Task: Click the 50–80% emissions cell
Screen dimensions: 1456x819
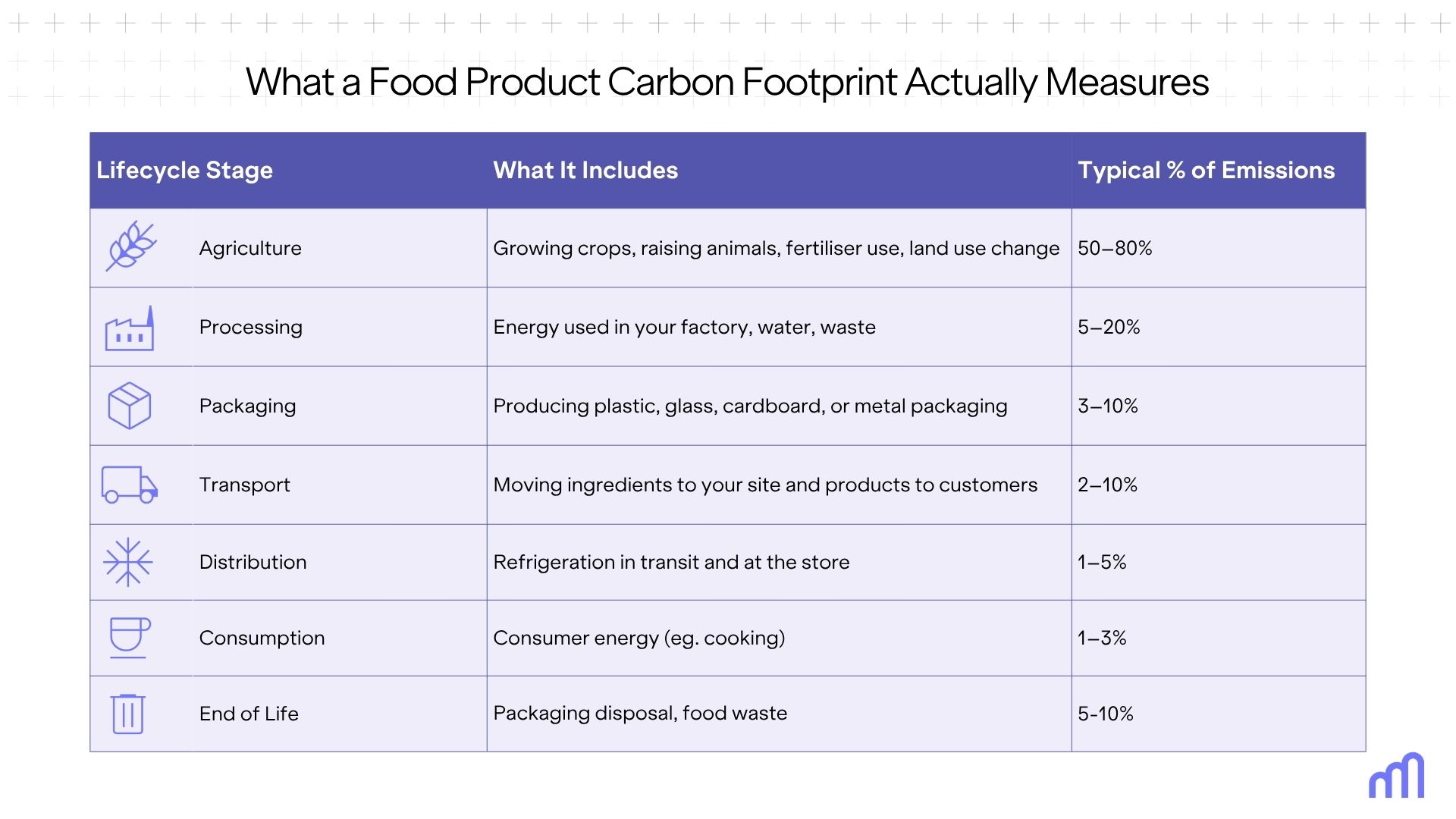Action: point(1115,248)
